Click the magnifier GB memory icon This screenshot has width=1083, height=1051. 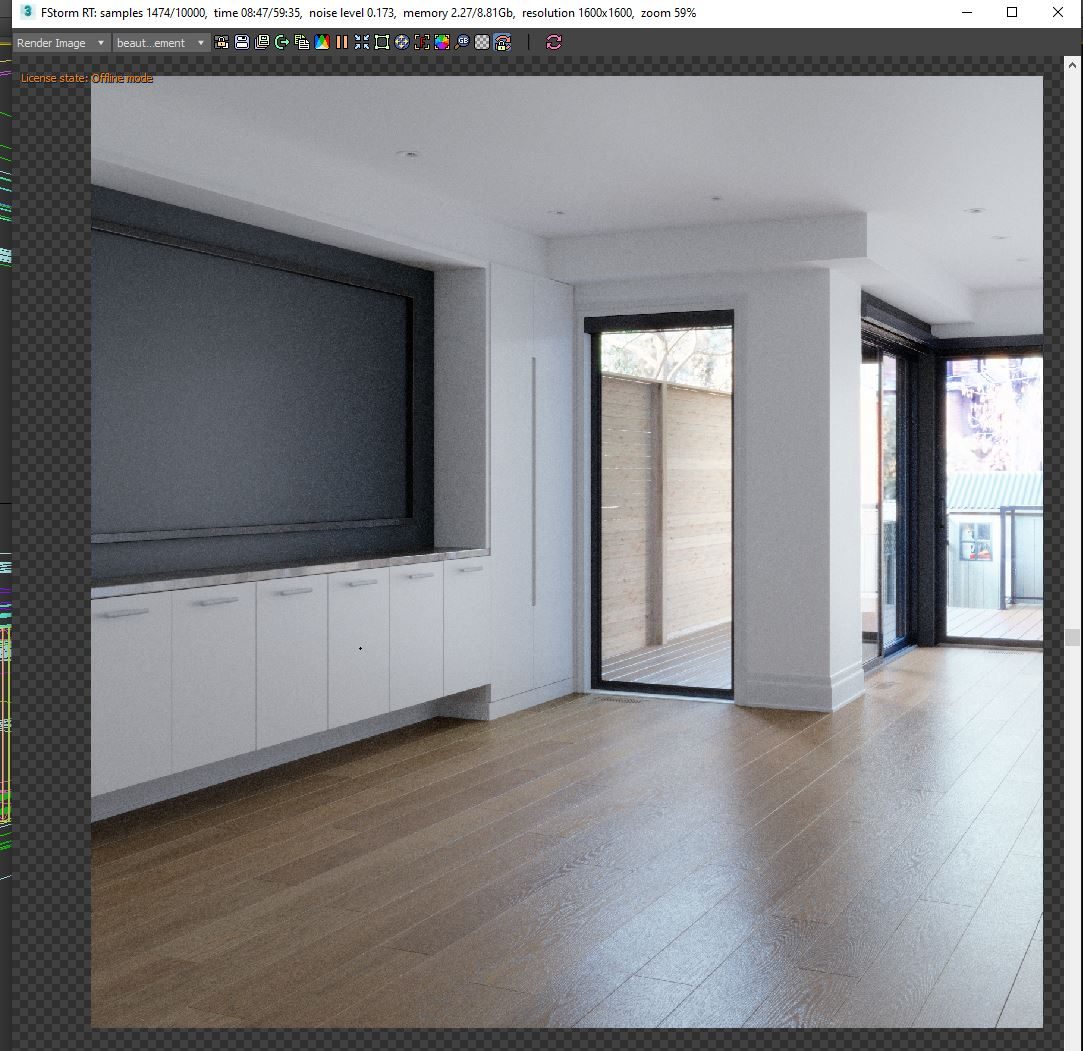click(462, 43)
